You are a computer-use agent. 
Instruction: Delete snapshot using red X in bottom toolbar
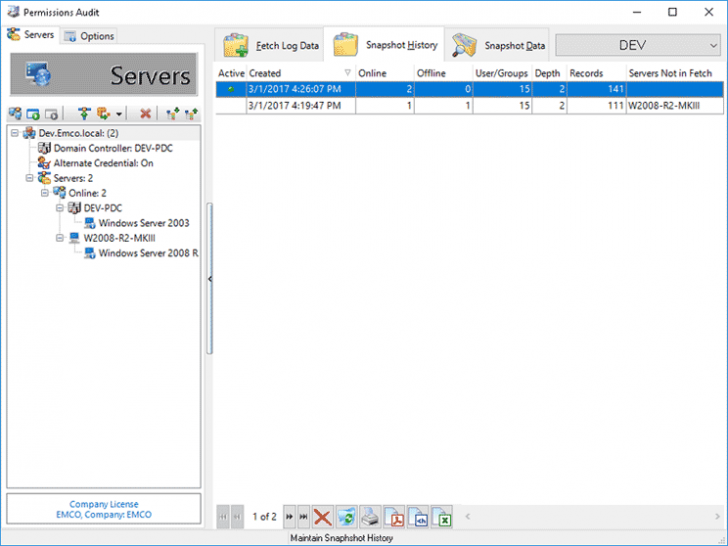click(322, 517)
